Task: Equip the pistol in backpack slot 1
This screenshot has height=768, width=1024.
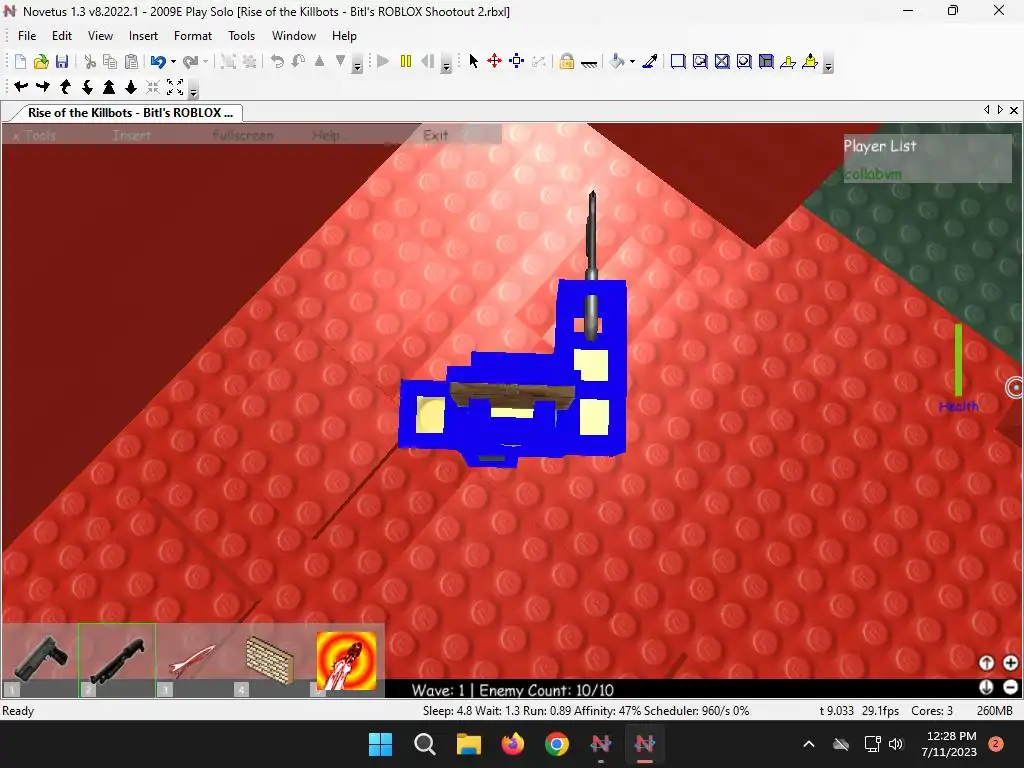Action: coord(40,660)
